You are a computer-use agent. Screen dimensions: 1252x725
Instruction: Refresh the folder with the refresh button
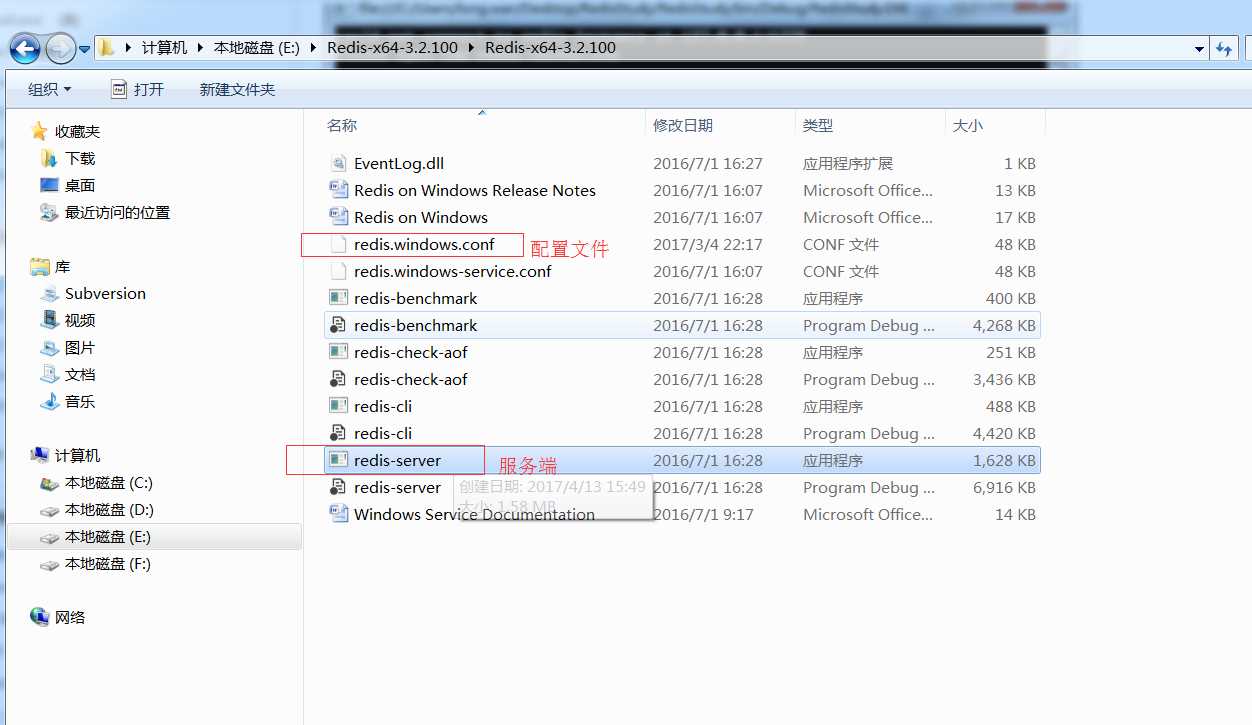(1224, 48)
